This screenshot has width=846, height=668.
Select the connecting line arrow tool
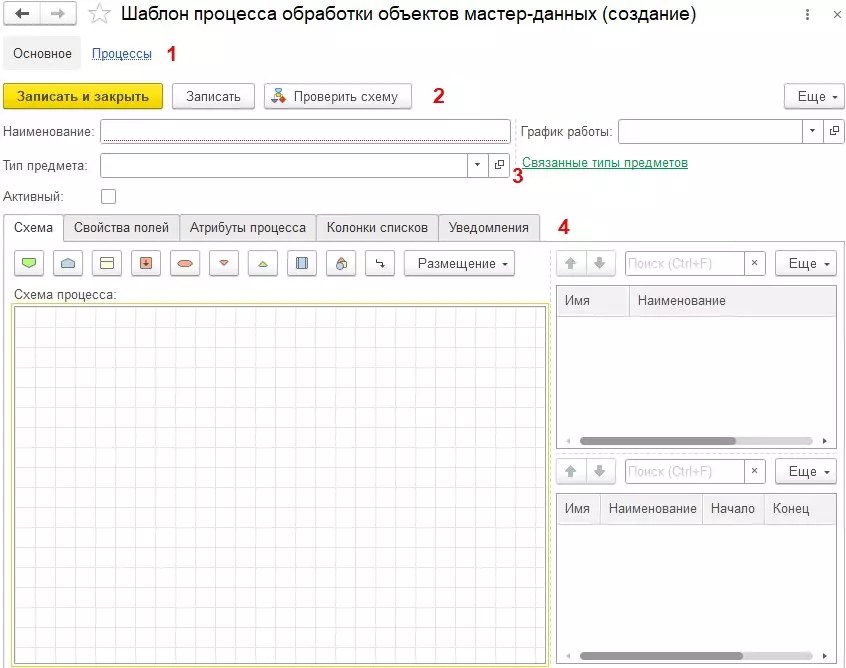point(380,263)
